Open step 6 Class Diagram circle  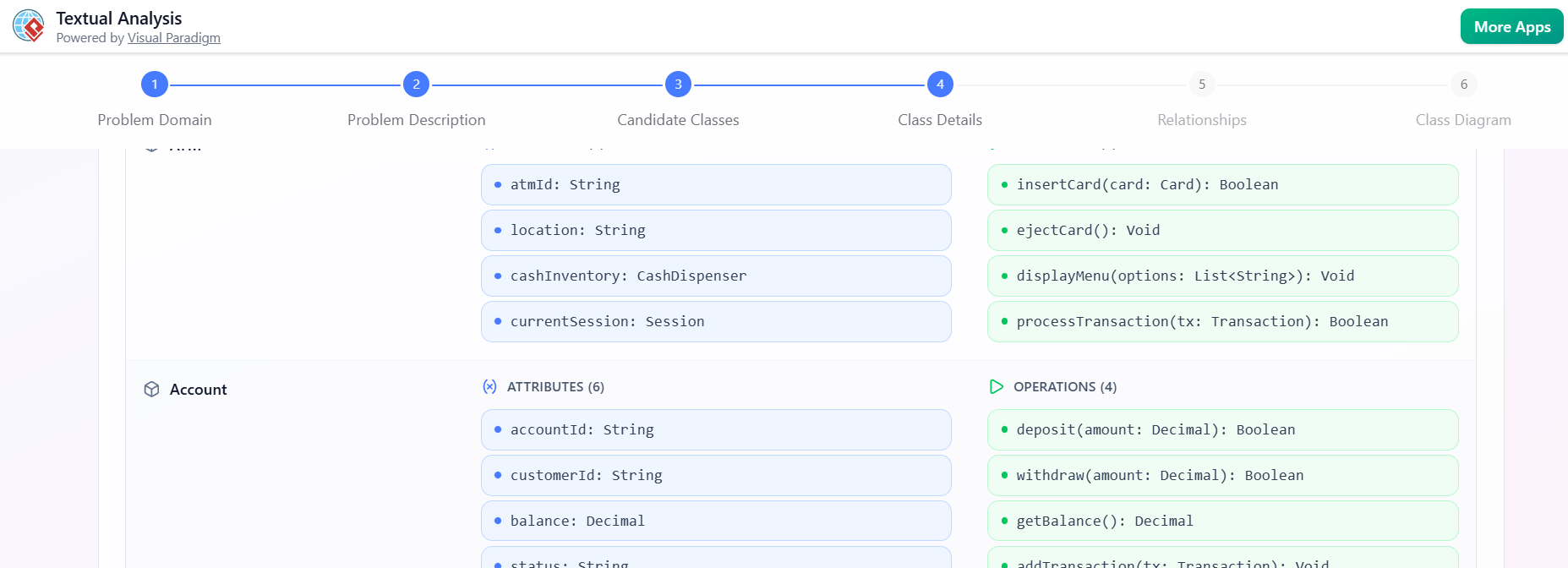coord(1464,85)
